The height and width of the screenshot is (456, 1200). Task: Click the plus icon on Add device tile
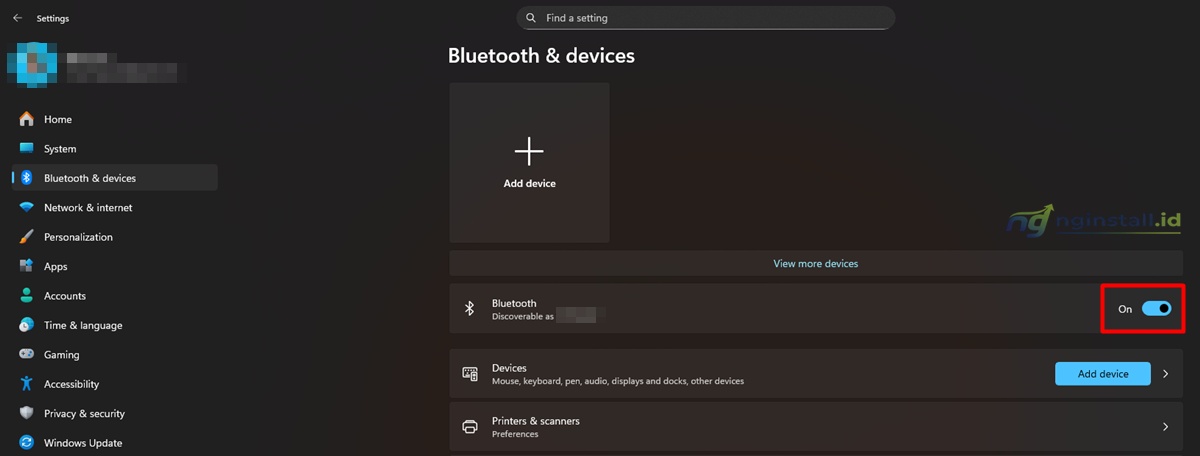tap(529, 151)
